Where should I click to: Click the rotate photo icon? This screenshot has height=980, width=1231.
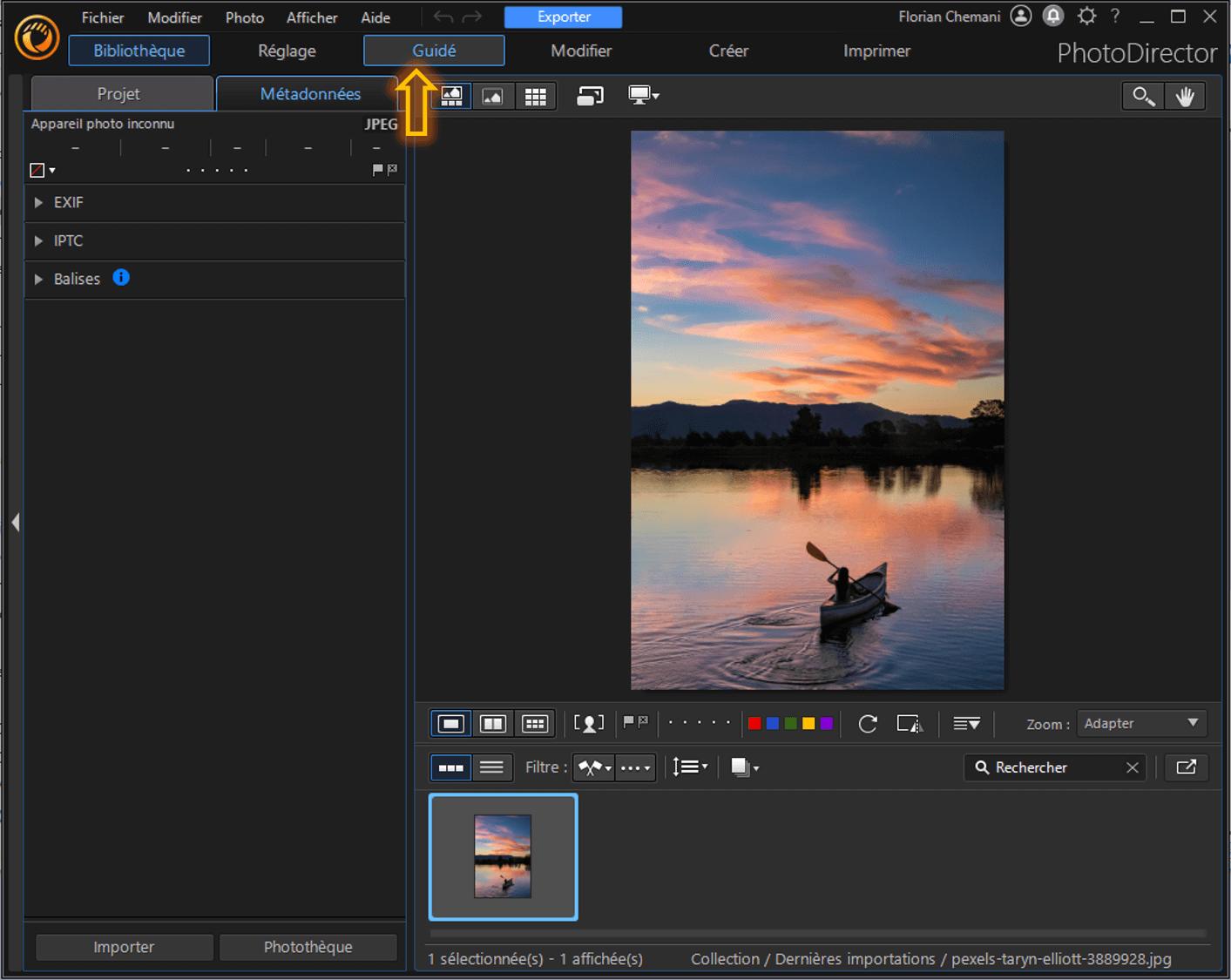tap(867, 724)
